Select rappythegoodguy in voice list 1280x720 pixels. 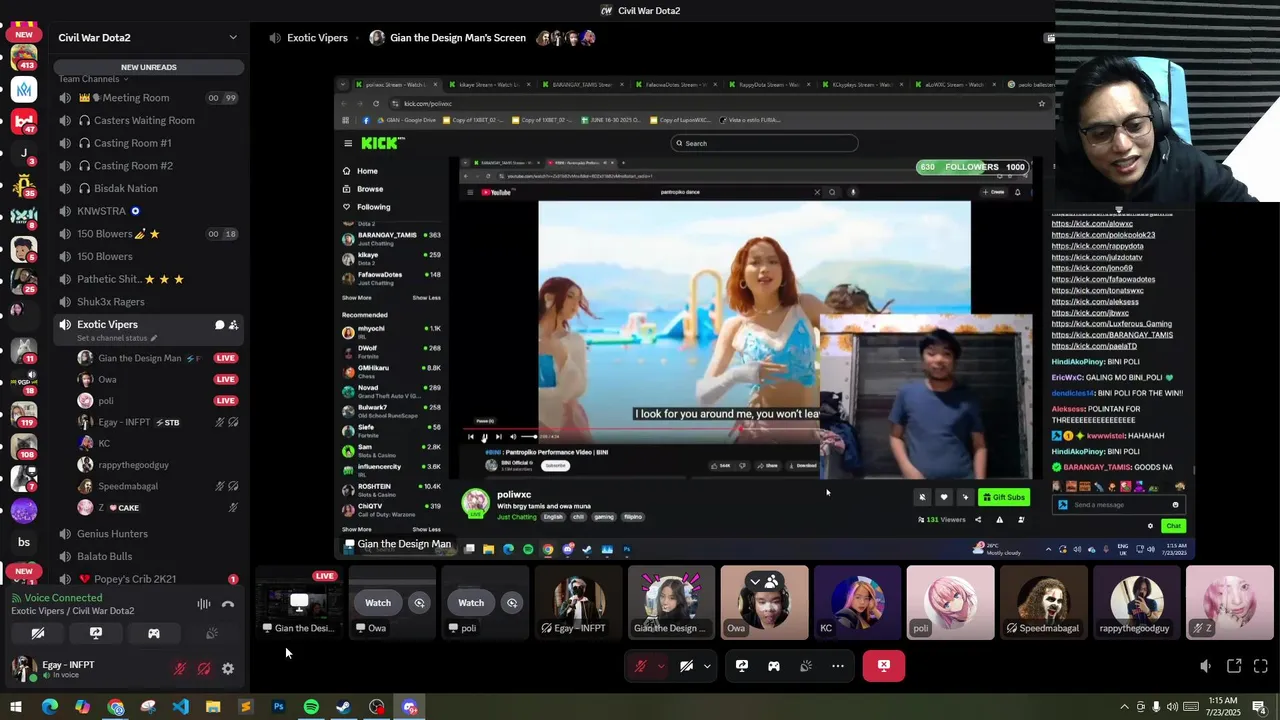click(x=157, y=465)
